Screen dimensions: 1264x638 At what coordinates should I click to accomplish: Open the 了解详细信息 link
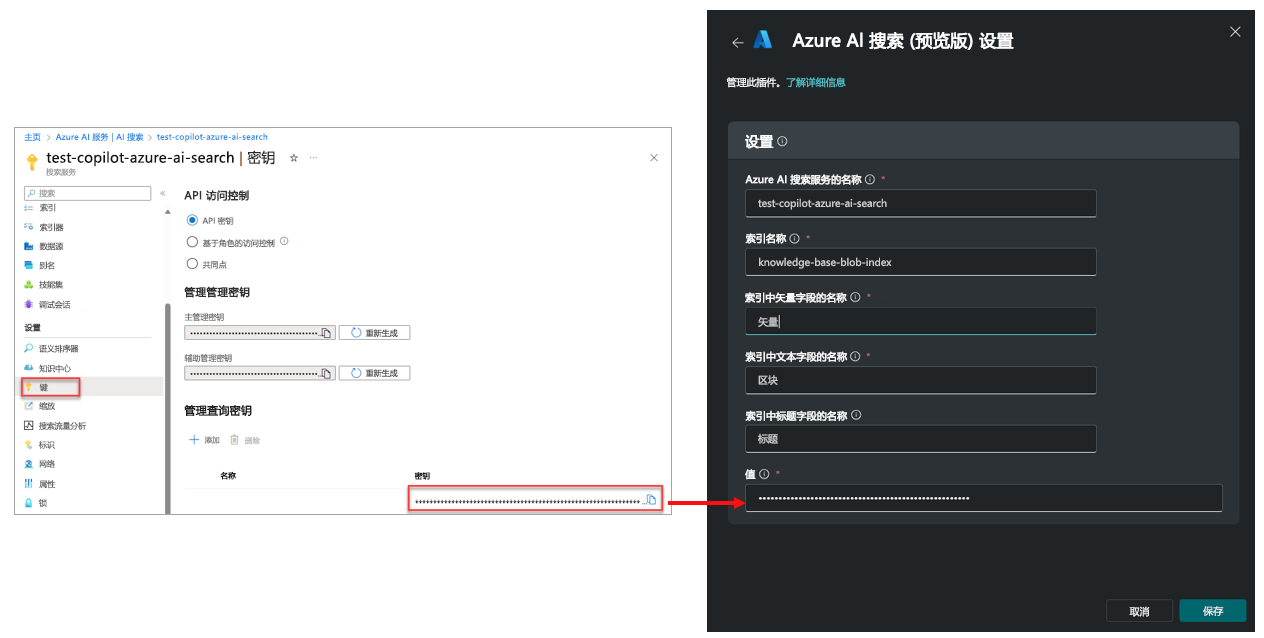point(815,81)
